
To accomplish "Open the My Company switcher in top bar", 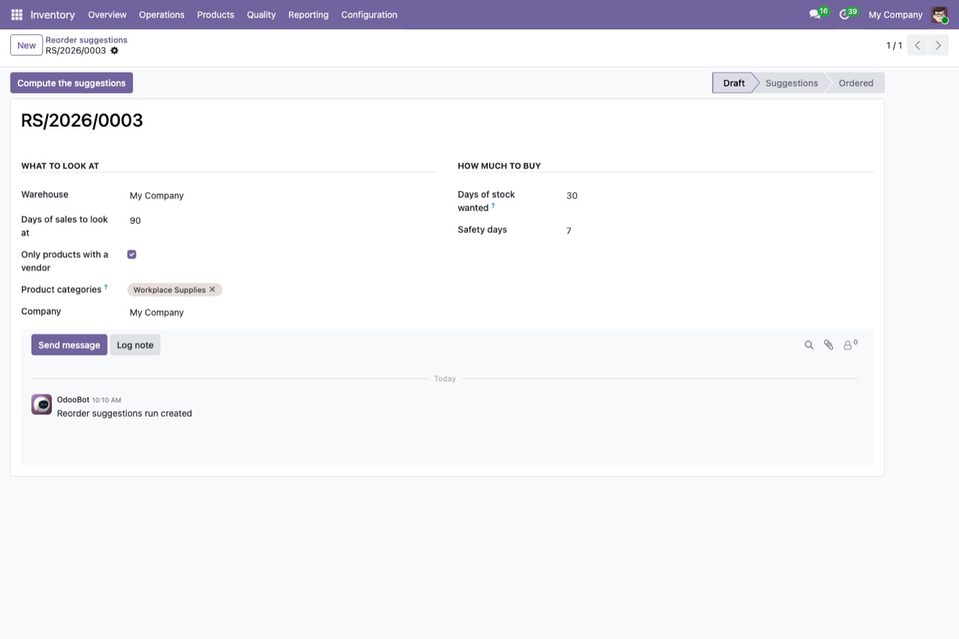I will pyautogui.click(x=895, y=15).
